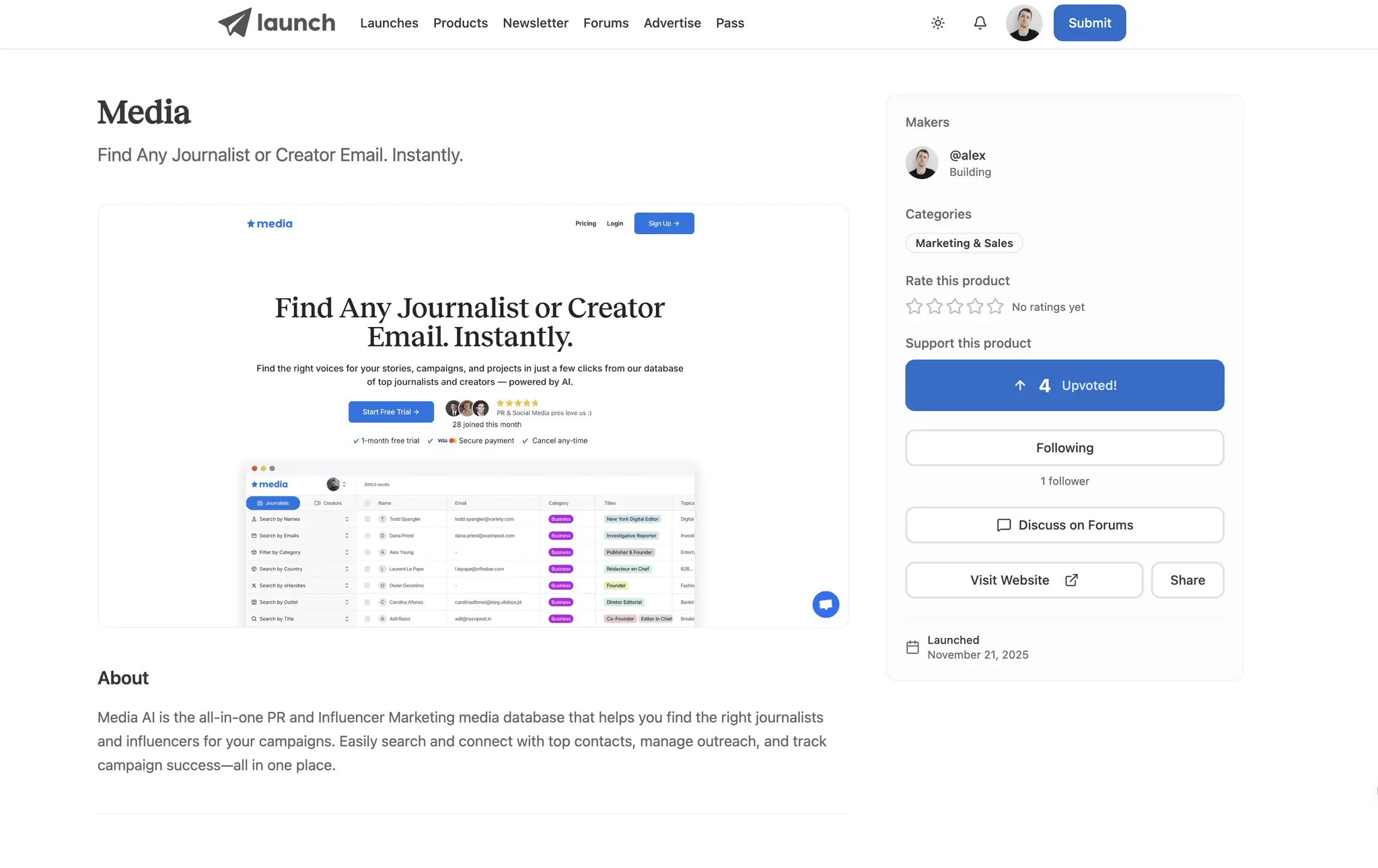Viewport: 1378px width, 868px height.
Task: Click the About heading
Action: click(123, 678)
